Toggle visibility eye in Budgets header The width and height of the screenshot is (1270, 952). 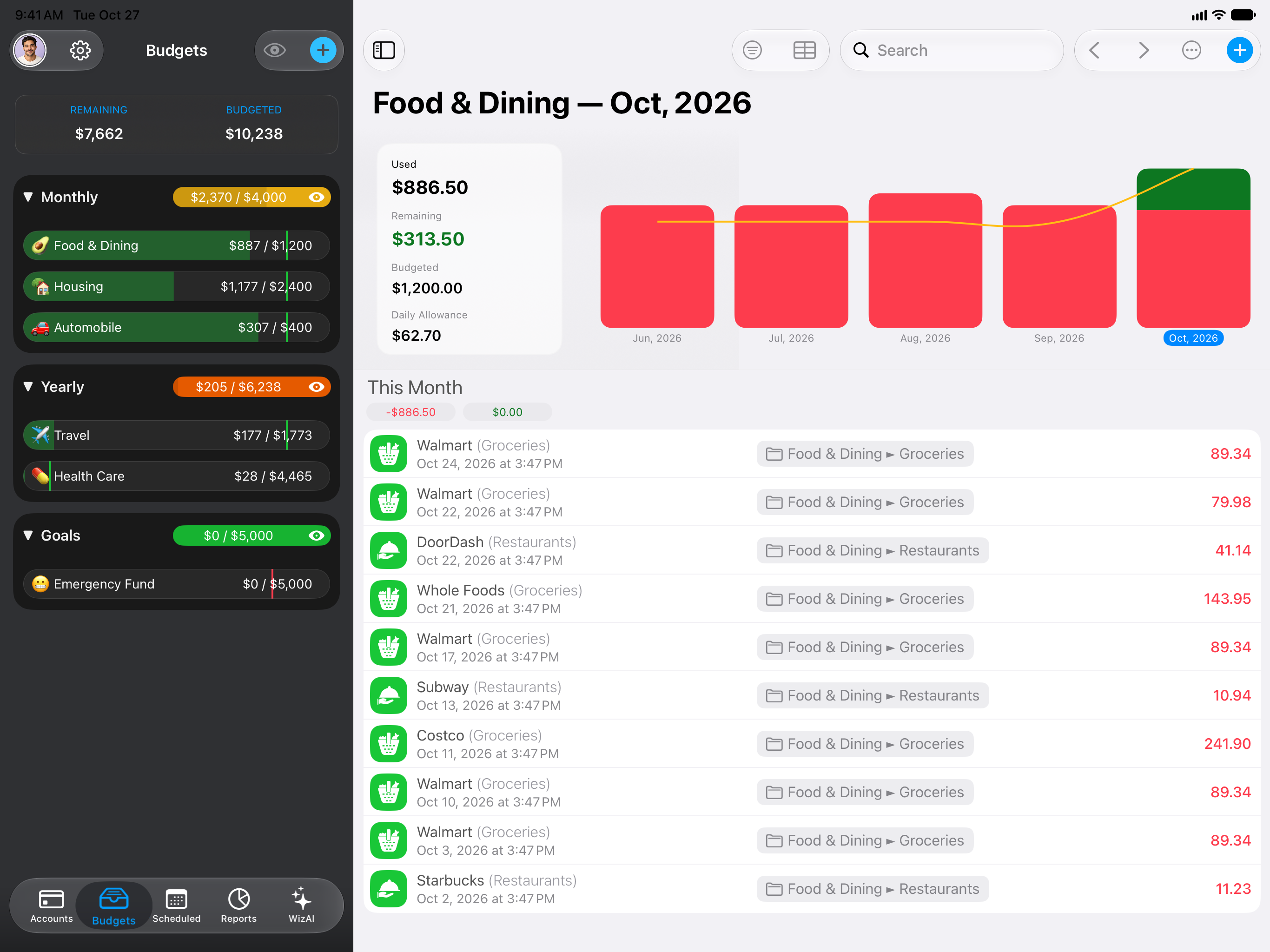point(274,51)
